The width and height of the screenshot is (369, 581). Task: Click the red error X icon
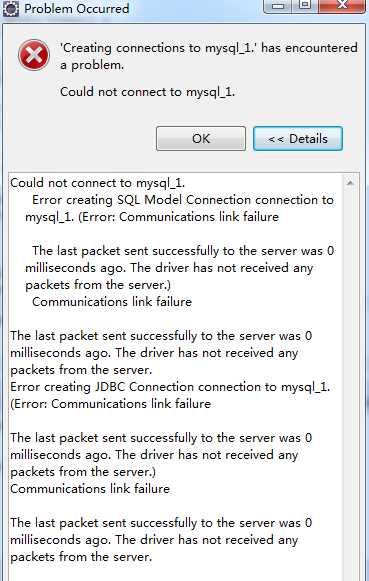tap(34, 55)
